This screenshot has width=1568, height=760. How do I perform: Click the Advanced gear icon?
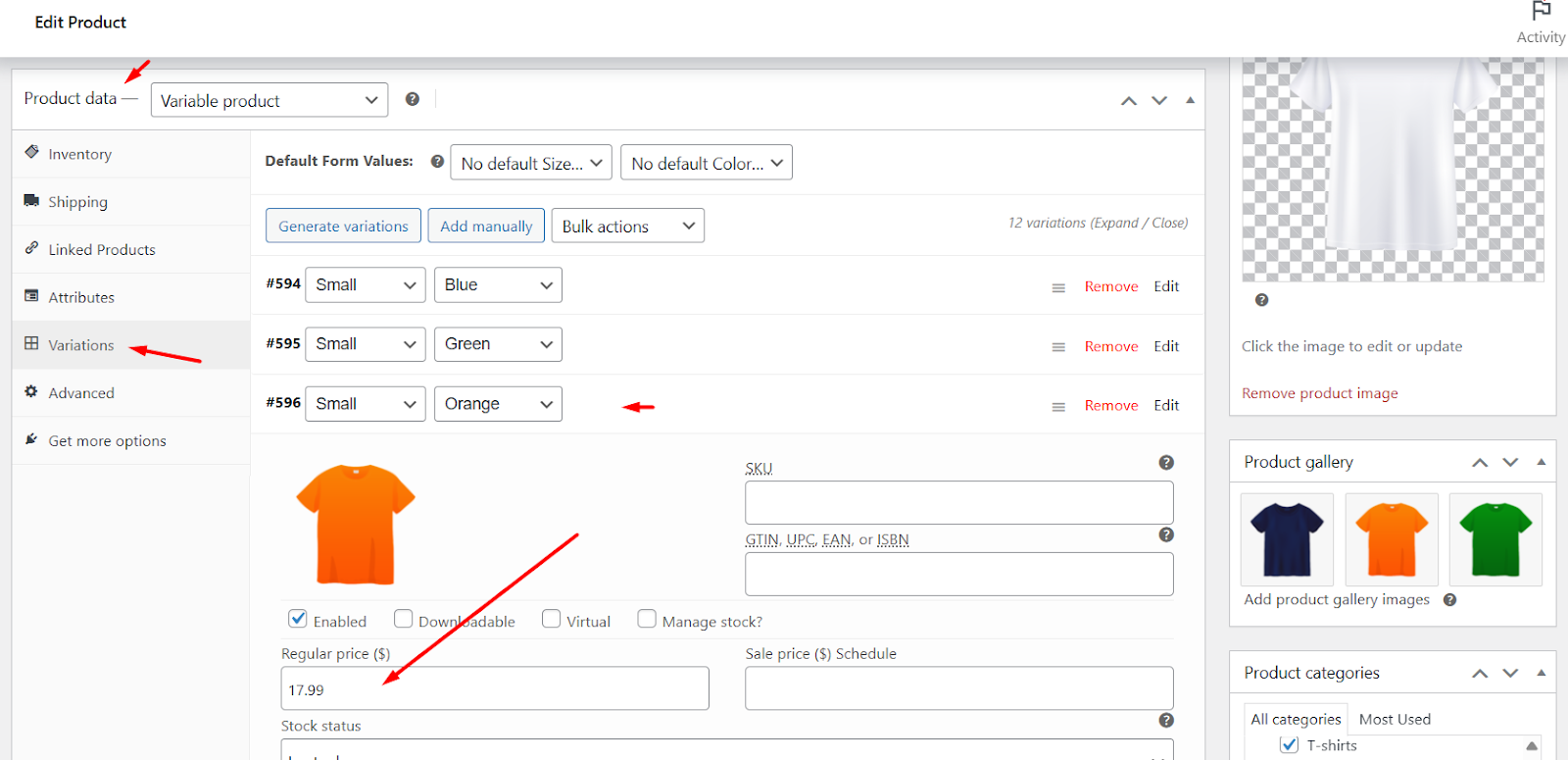pos(31,391)
